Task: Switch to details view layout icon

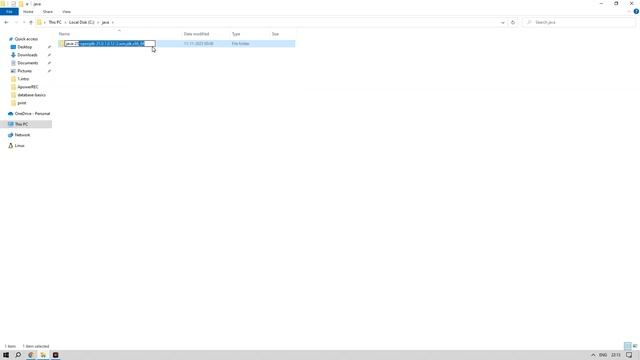Action: pyautogui.click(x=628, y=346)
